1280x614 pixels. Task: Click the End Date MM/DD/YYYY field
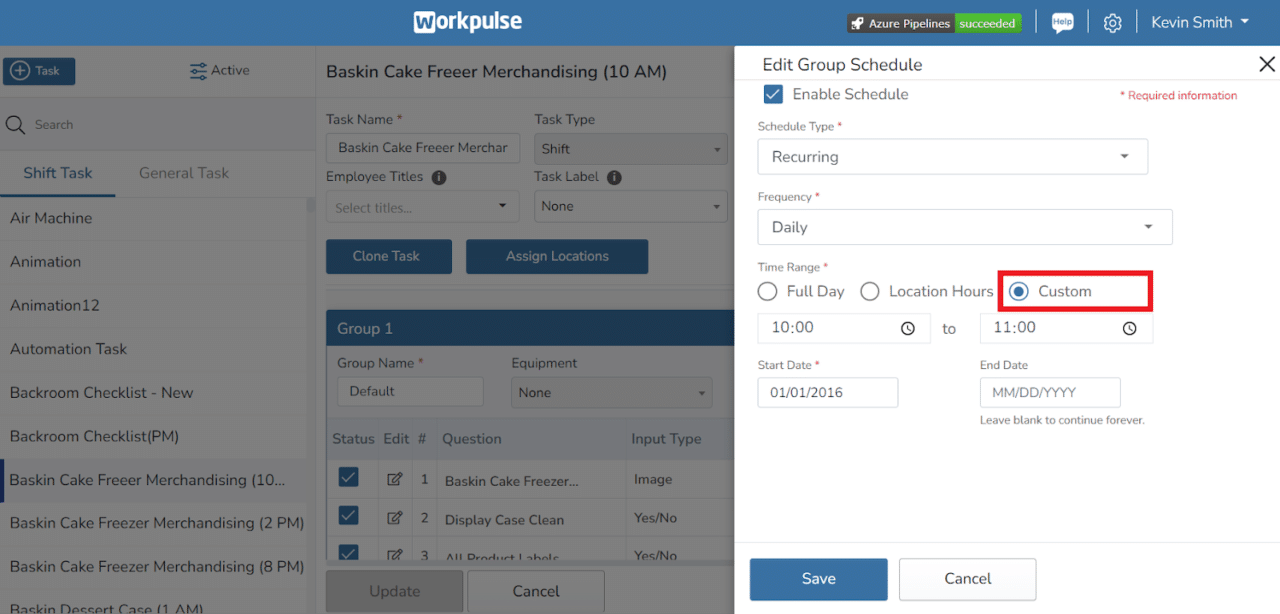[x=1050, y=392]
